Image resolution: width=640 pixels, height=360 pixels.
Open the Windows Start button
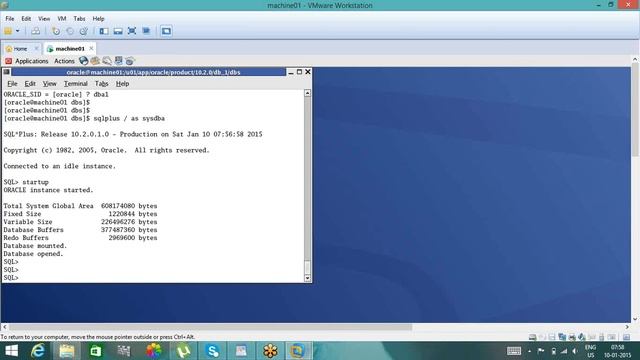11,351
